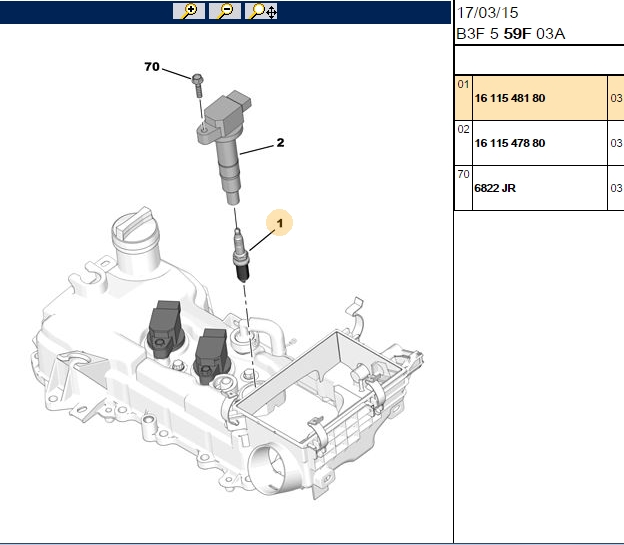This screenshot has width=624, height=545.
Task: Select part number 6822 JR
Action: 495,188
